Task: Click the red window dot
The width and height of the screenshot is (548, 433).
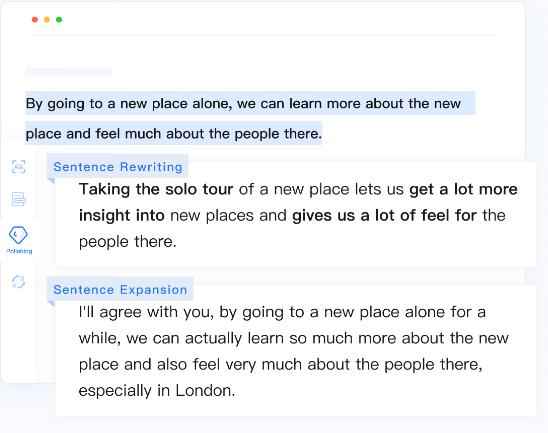Action: pyautogui.click(x=35, y=20)
